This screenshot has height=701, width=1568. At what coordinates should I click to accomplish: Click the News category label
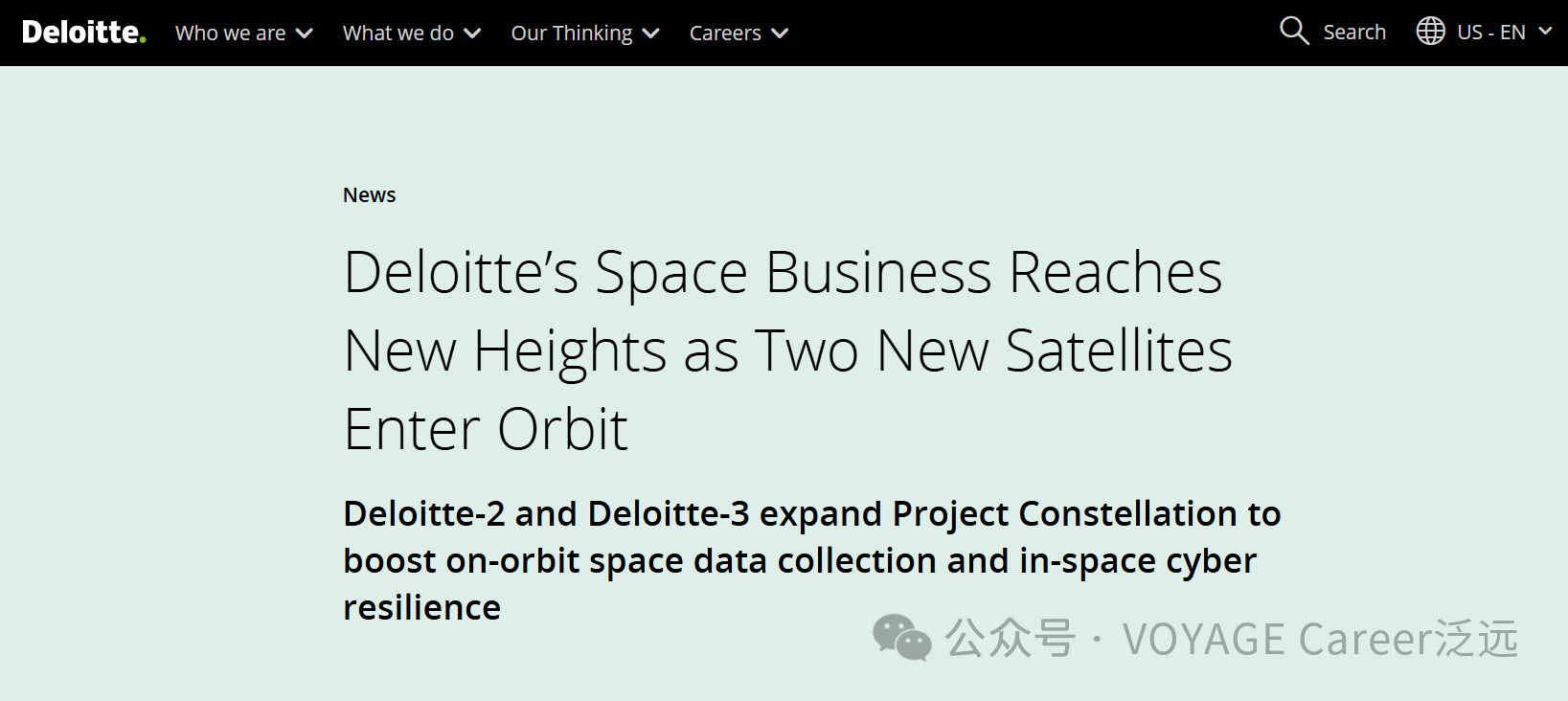click(x=369, y=195)
